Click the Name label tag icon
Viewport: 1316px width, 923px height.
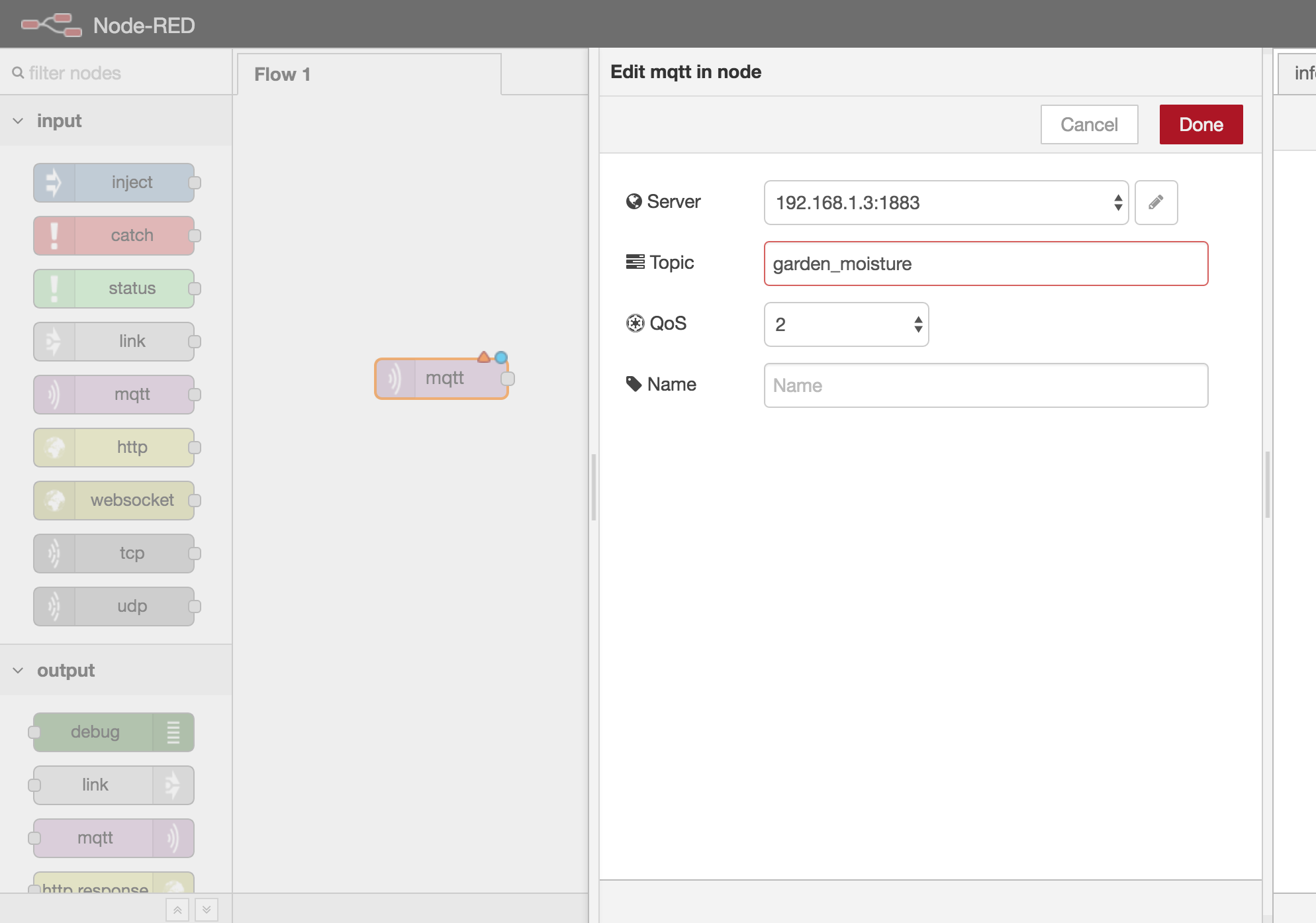click(634, 384)
